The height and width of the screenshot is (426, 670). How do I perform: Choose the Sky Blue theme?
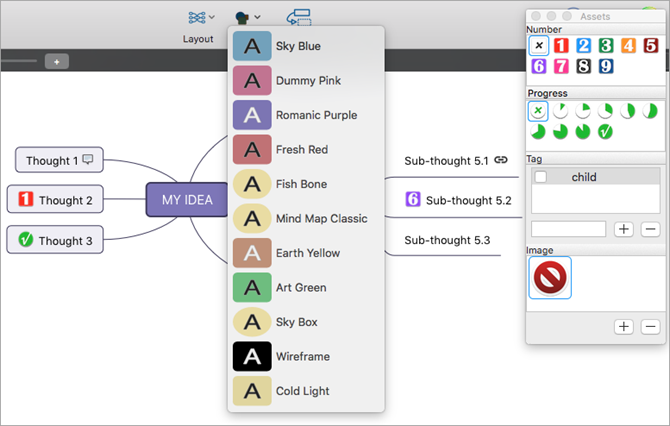(x=306, y=46)
